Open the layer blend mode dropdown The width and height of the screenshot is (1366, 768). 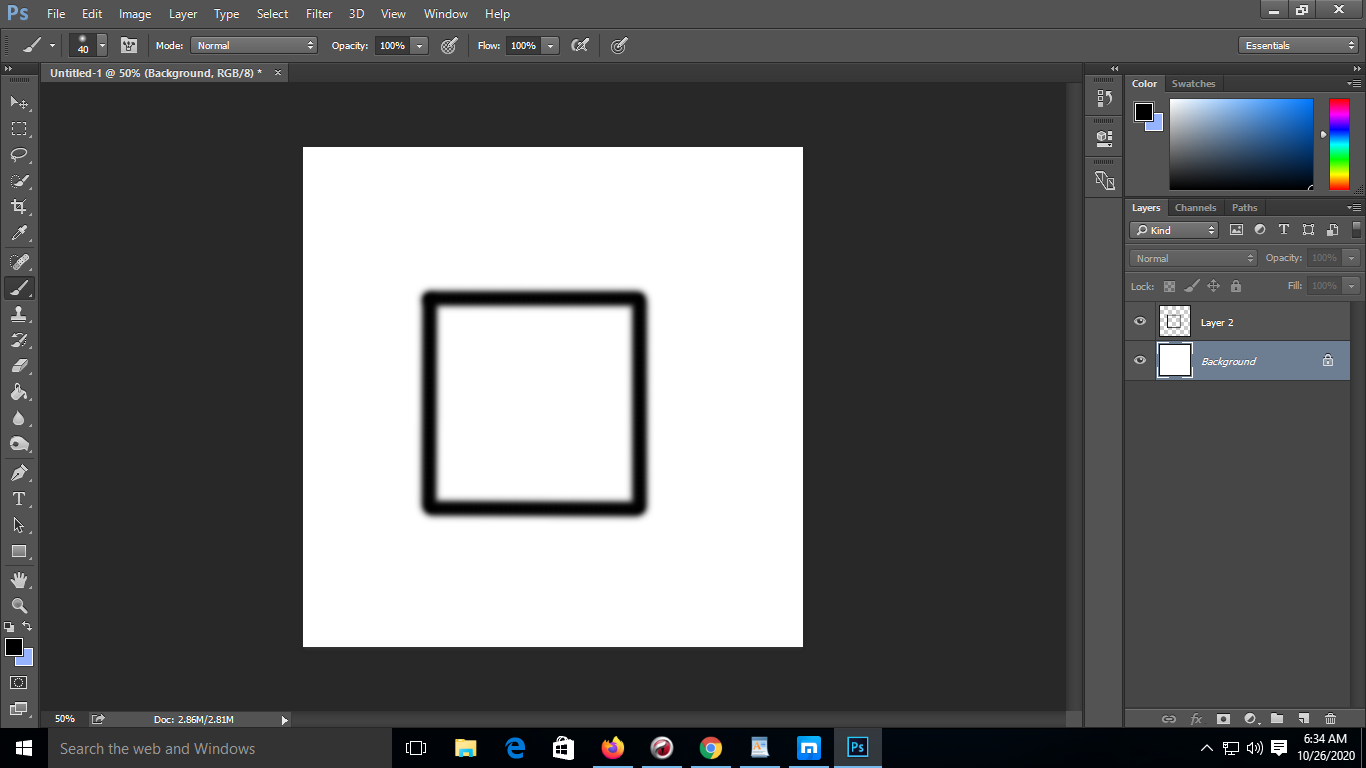(1193, 258)
